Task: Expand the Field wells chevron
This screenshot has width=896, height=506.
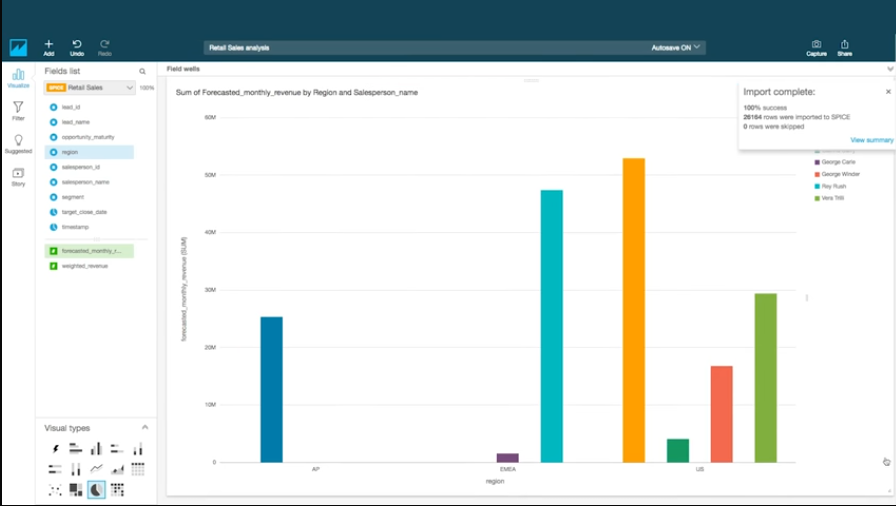Action: click(889, 69)
